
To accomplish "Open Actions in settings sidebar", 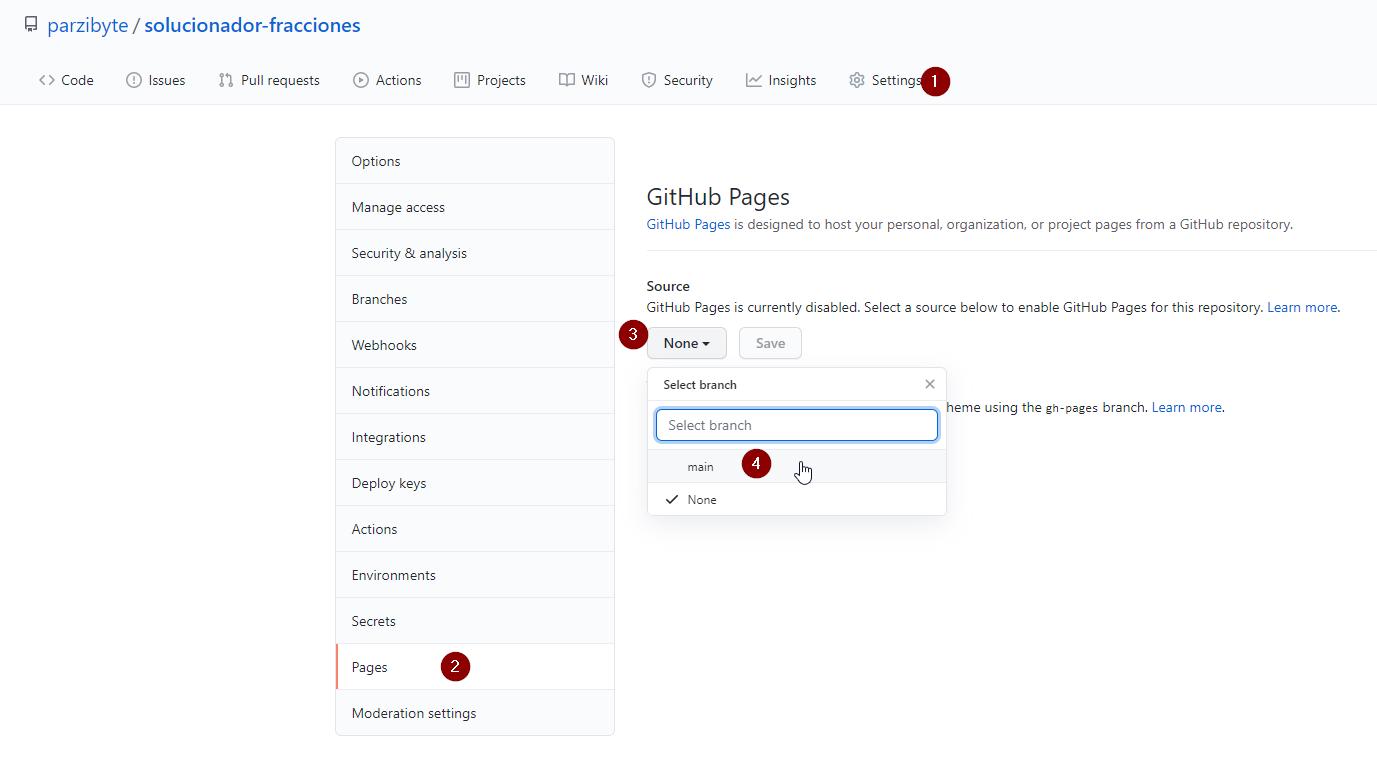I will tap(475, 529).
